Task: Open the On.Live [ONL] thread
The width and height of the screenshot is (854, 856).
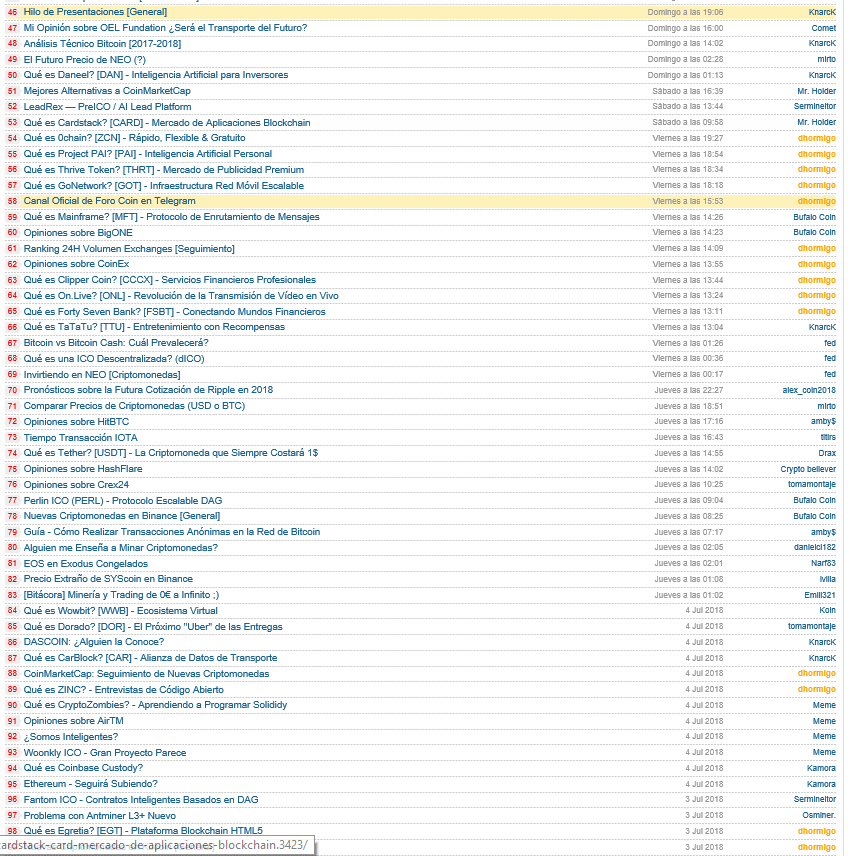Action: tap(181, 295)
